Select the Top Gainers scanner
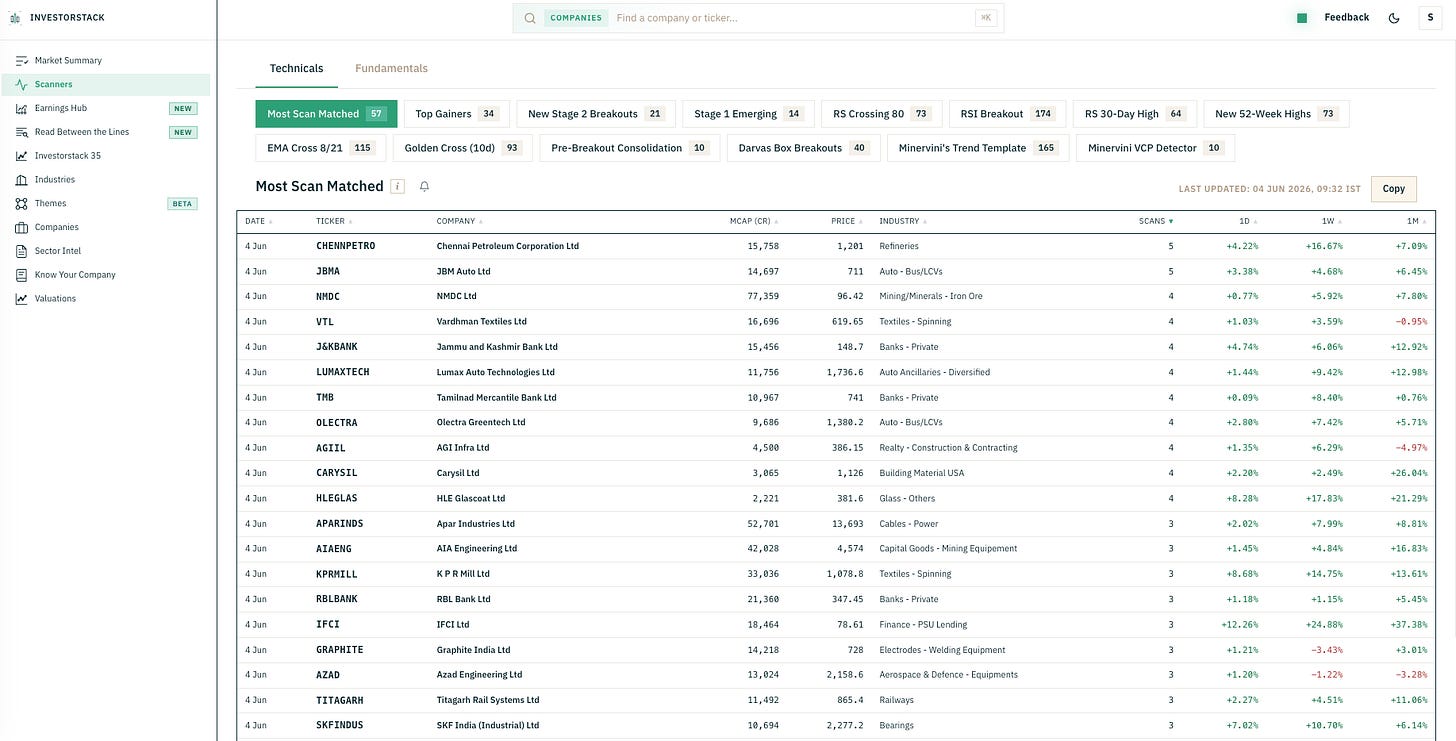The height and width of the screenshot is (741, 1456). point(456,114)
